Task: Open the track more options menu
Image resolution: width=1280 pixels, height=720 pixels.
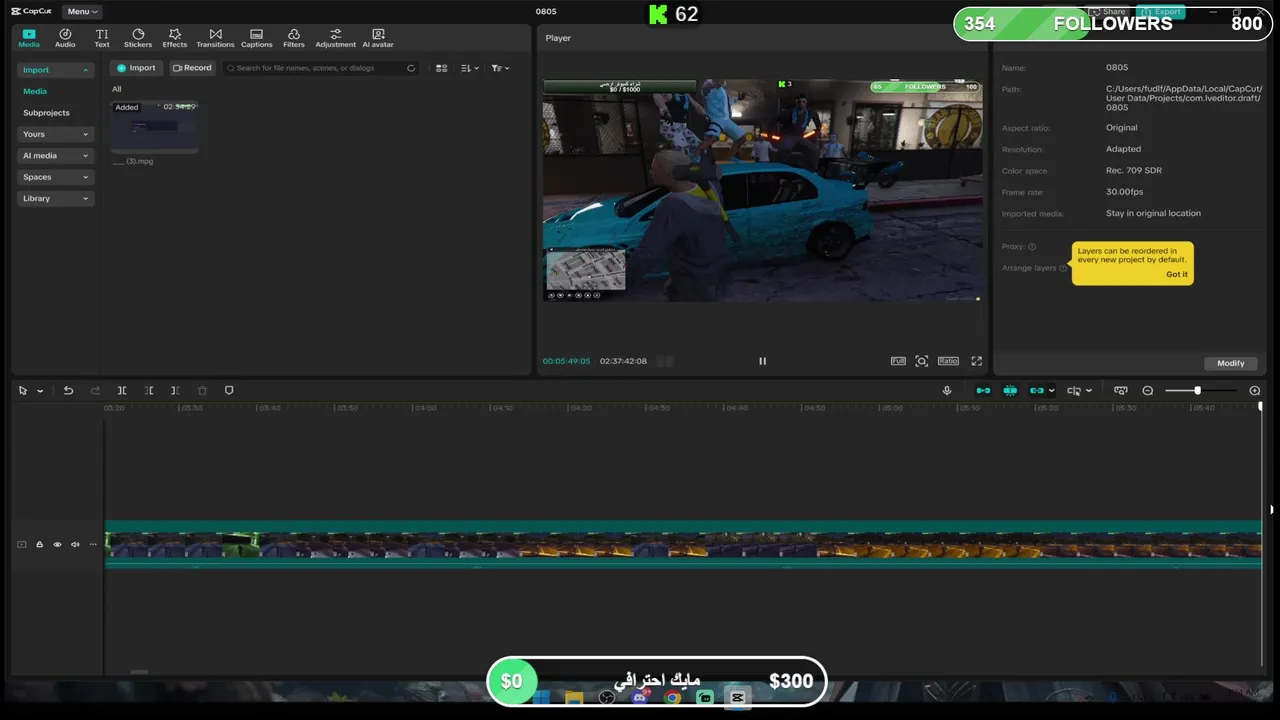Action: coord(93,545)
